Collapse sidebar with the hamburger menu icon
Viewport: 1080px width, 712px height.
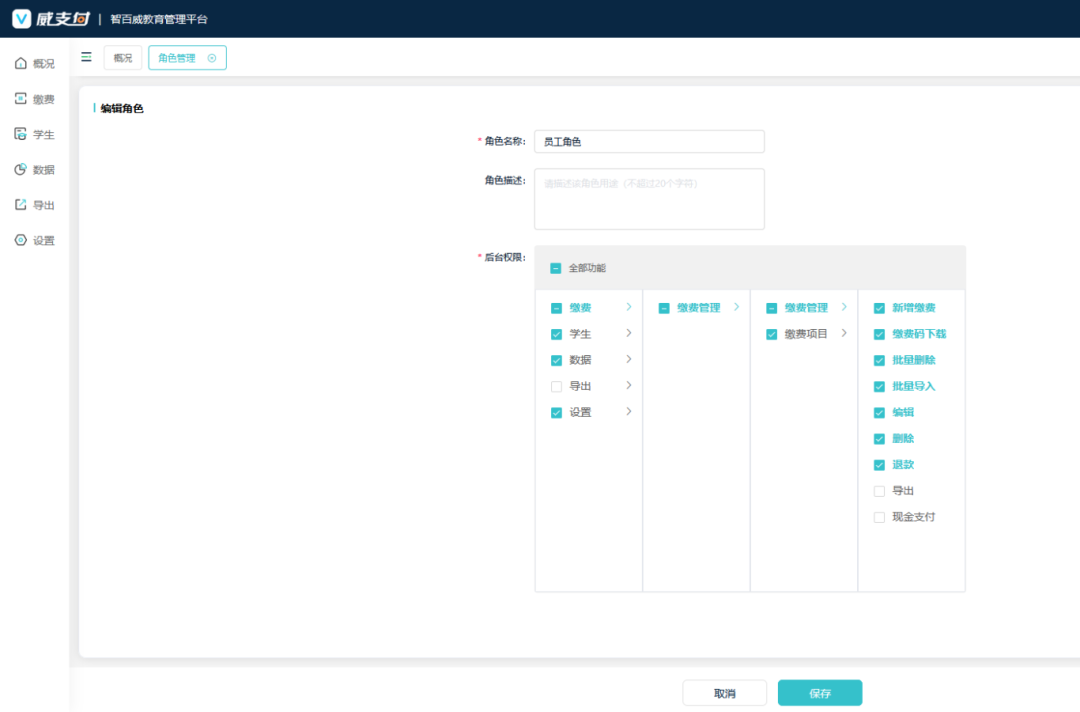86,57
